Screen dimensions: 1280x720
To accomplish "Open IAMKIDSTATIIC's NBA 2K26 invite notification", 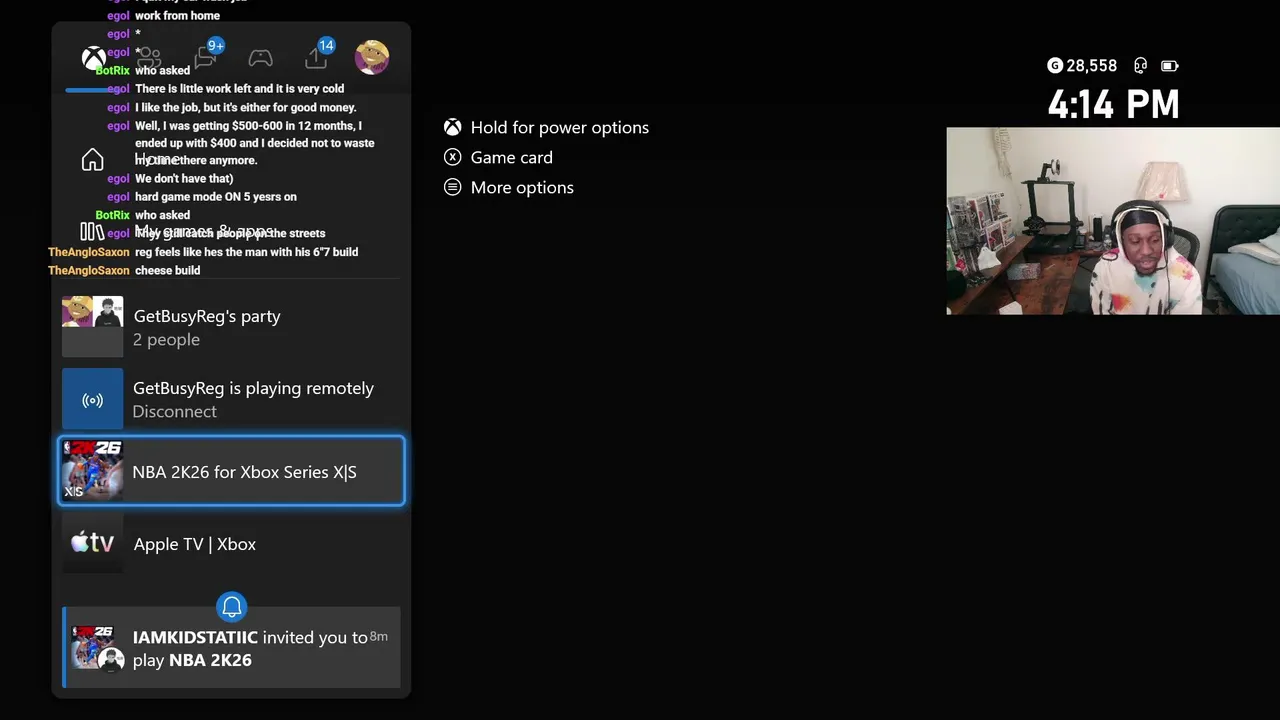I will 231,648.
